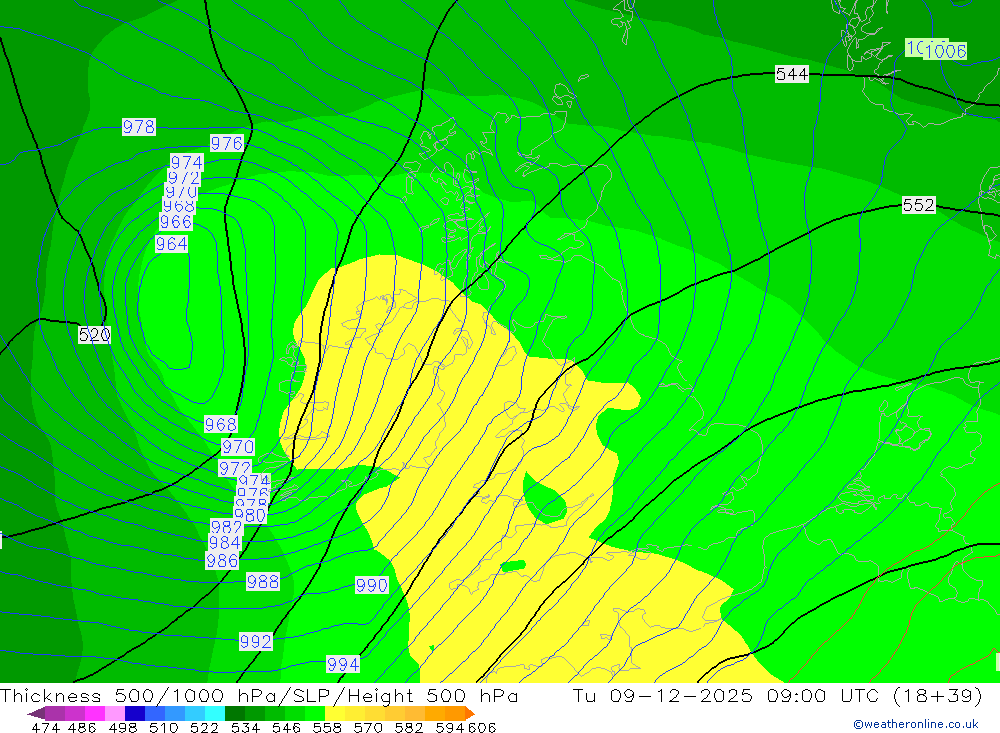This screenshot has height=733, width=1000.
Task: Click the 09:00 UTC time text
Action: click(823, 695)
